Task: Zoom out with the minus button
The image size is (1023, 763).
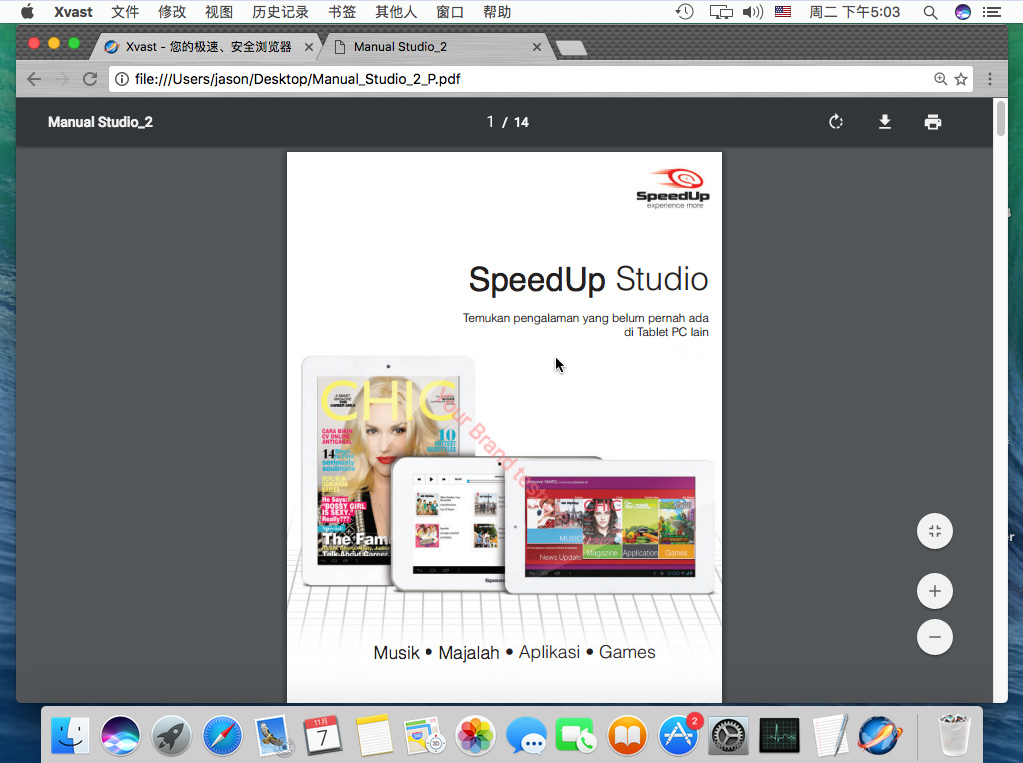Action: click(x=934, y=637)
